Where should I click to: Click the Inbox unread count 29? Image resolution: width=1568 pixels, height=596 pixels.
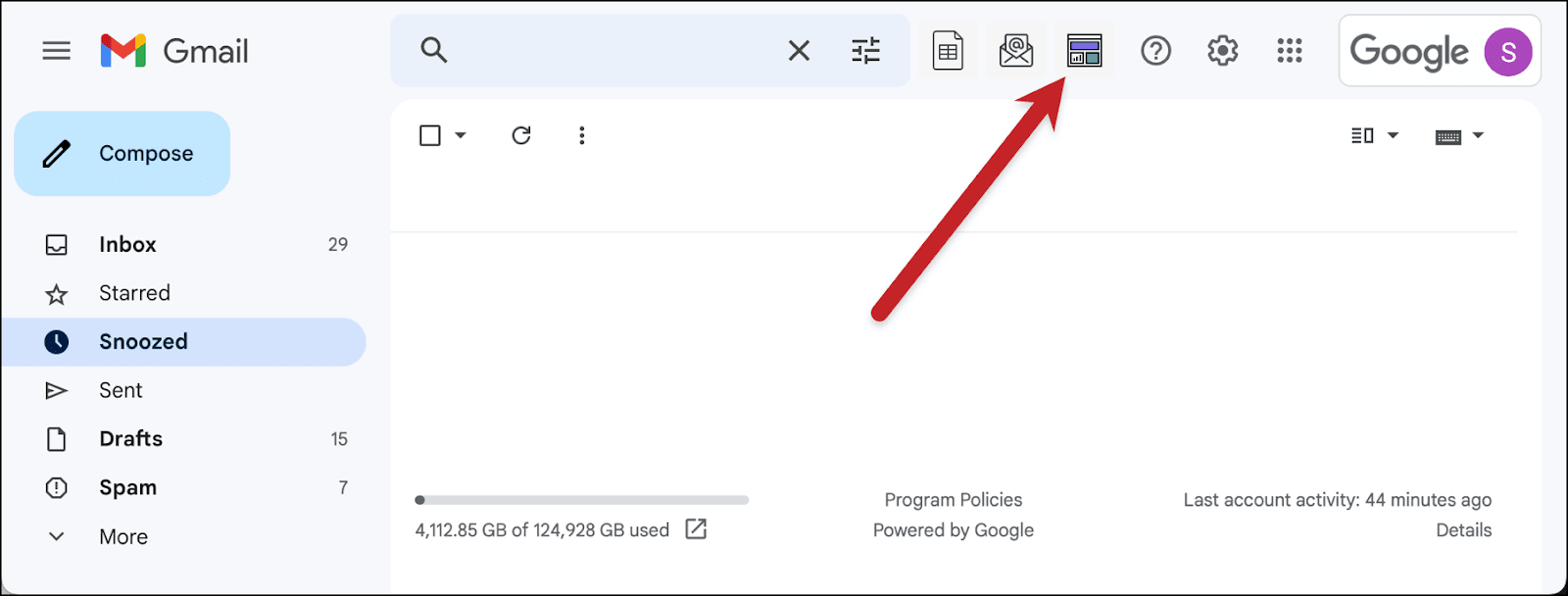point(338,245)
